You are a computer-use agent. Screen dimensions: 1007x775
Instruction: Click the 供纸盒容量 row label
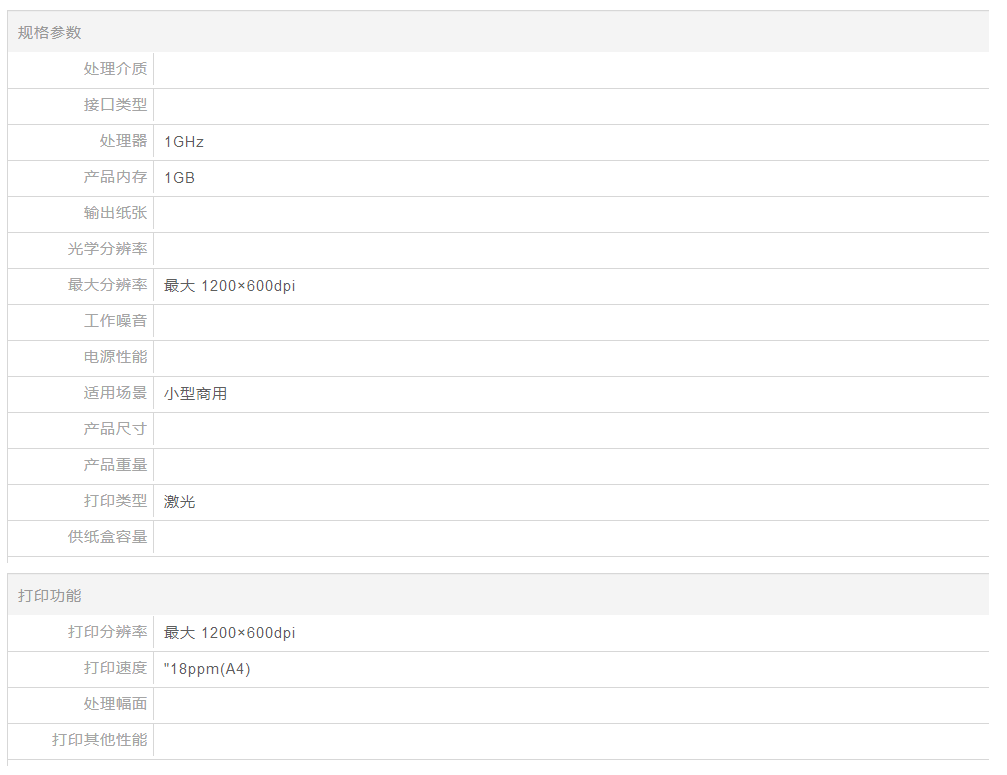107,537
